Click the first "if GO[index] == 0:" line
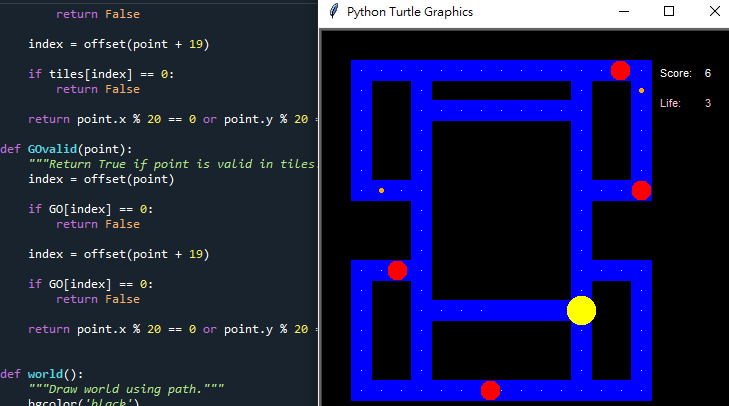729x406 pixels. [90, 209]
